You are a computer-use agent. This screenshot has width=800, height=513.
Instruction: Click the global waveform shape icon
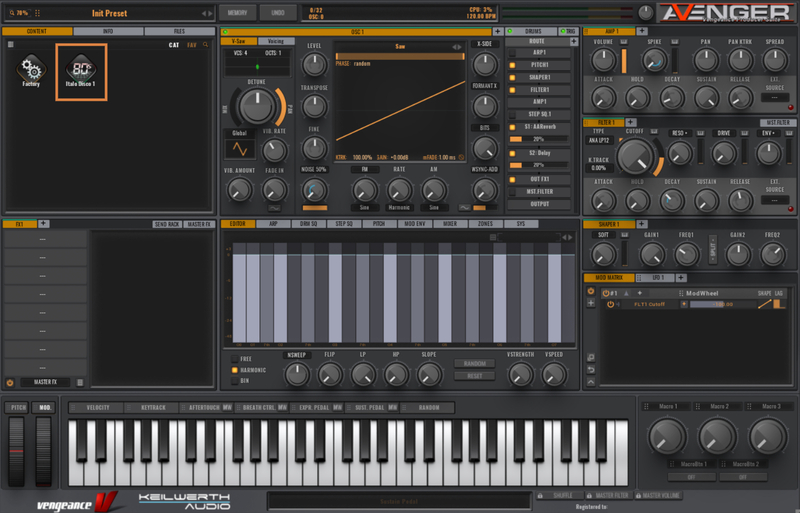239,148
